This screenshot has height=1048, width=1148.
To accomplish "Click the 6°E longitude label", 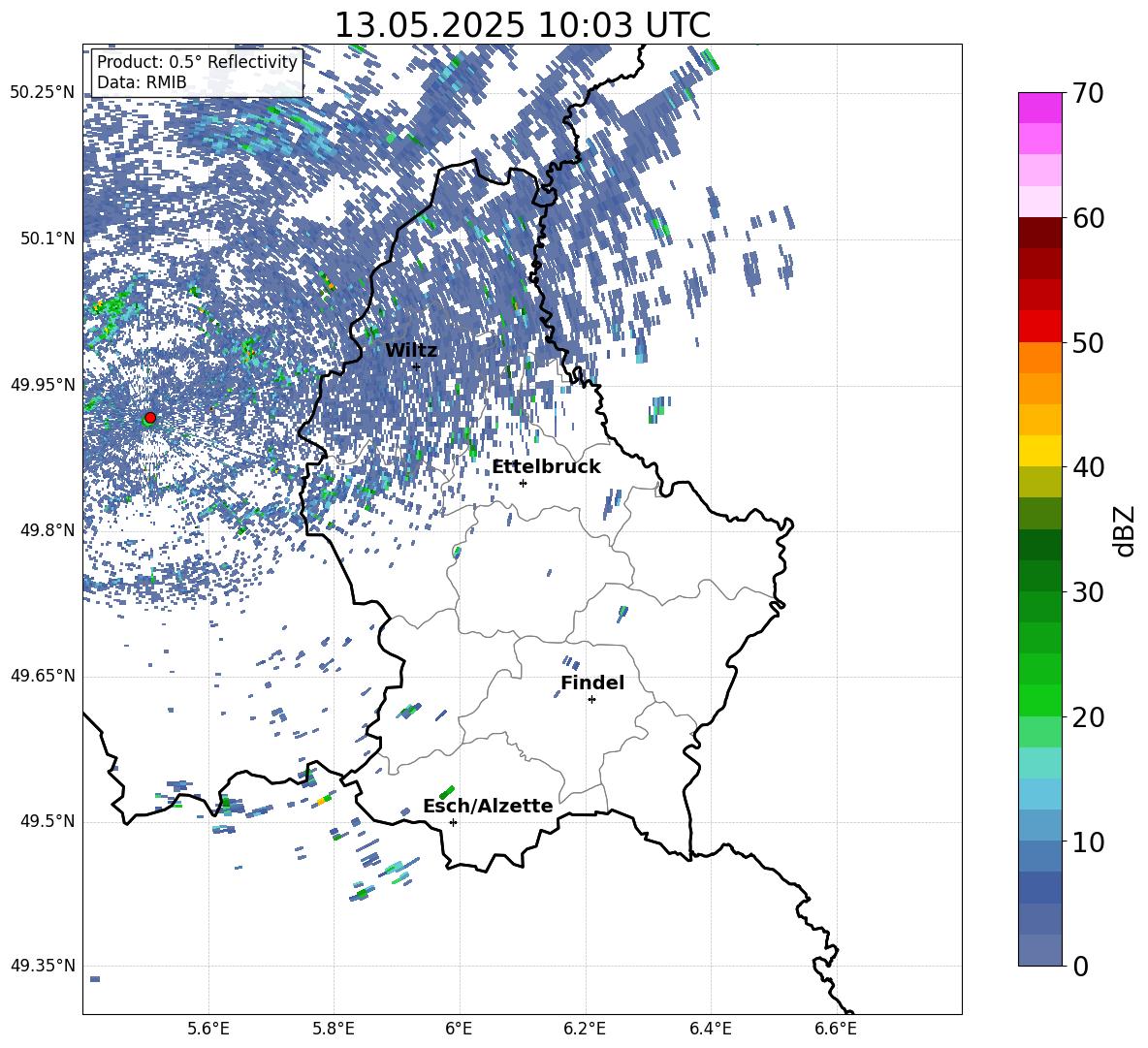I will pos(459,1030).
